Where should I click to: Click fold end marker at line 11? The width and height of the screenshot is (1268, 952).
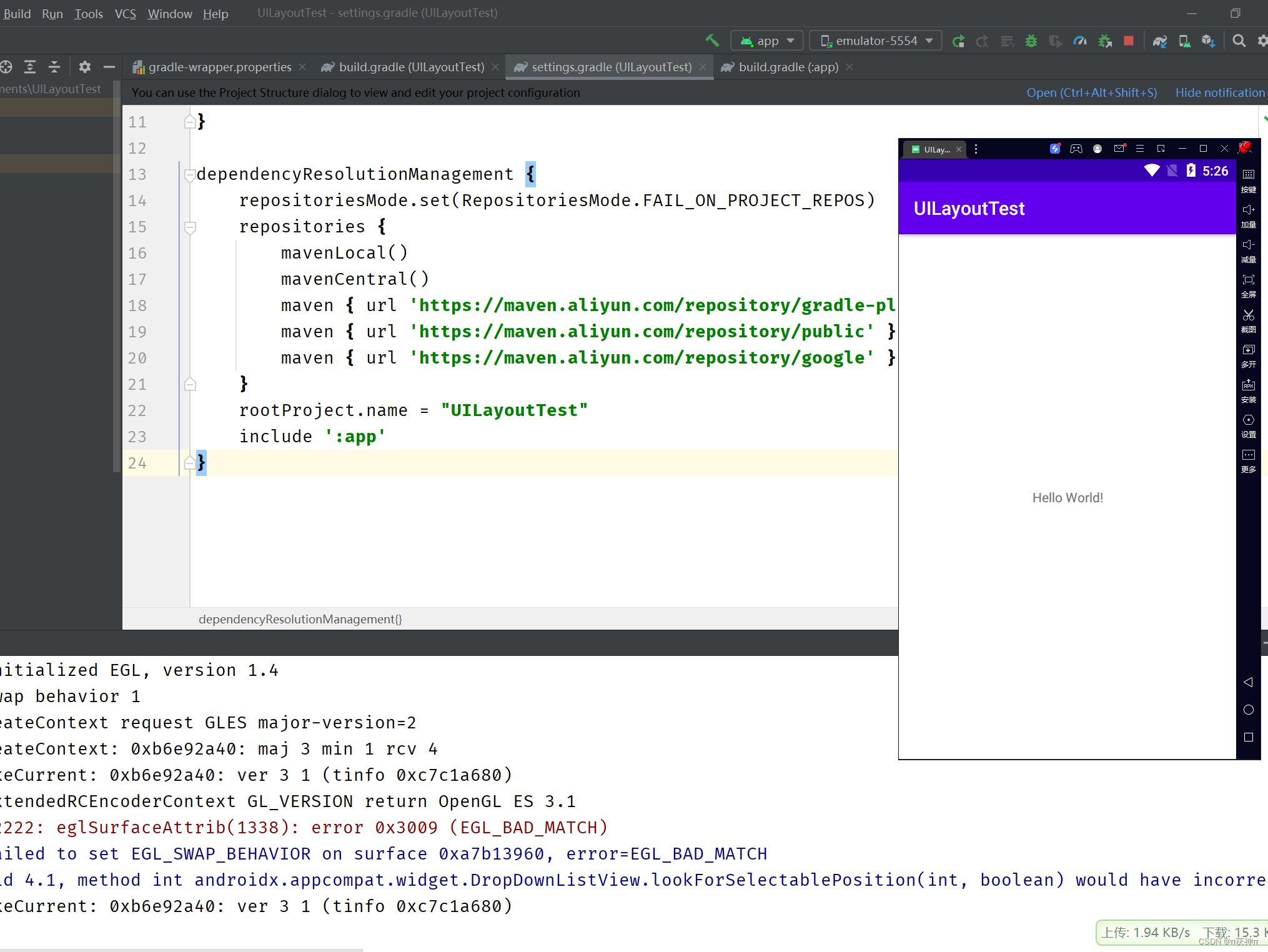tap(191, 122)
